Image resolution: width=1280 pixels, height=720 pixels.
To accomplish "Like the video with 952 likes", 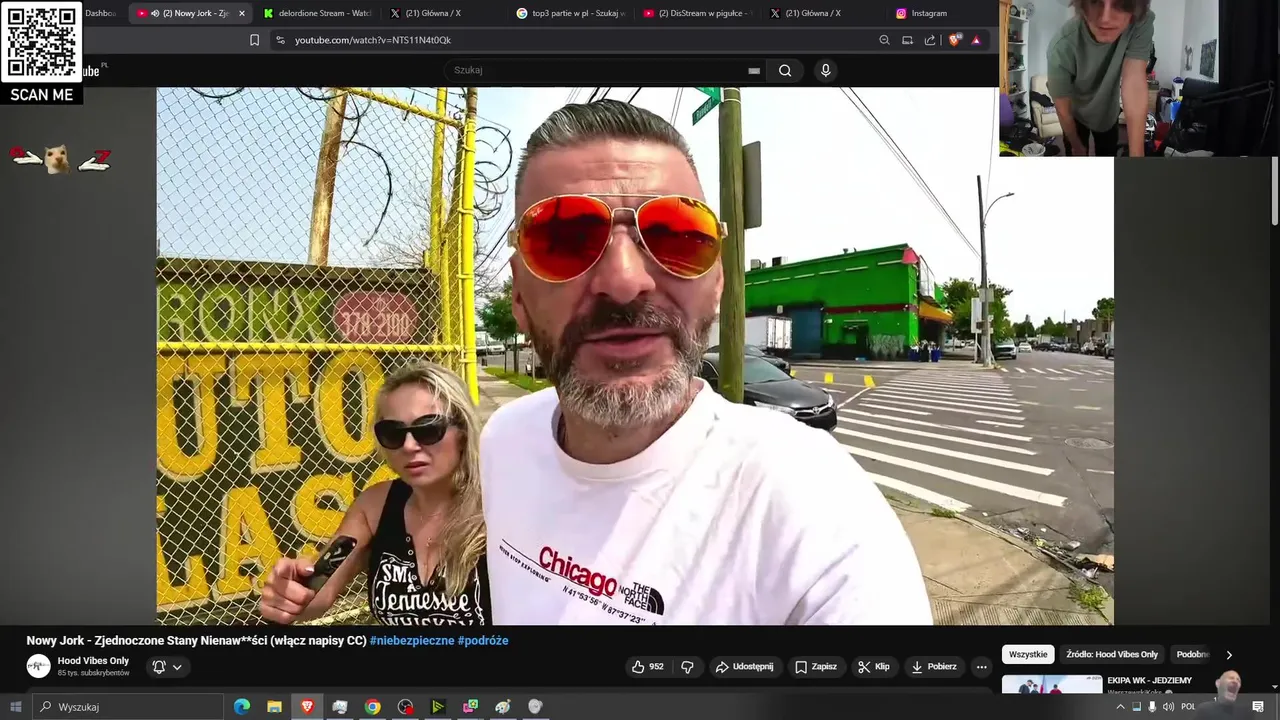I will pos(648,667).
